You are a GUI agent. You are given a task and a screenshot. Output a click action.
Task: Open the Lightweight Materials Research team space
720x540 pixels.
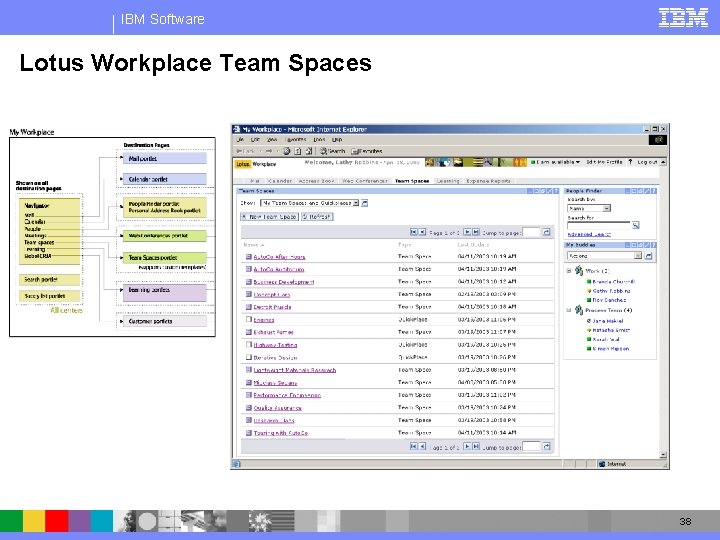pyautogui.click(x=295, y=370)
